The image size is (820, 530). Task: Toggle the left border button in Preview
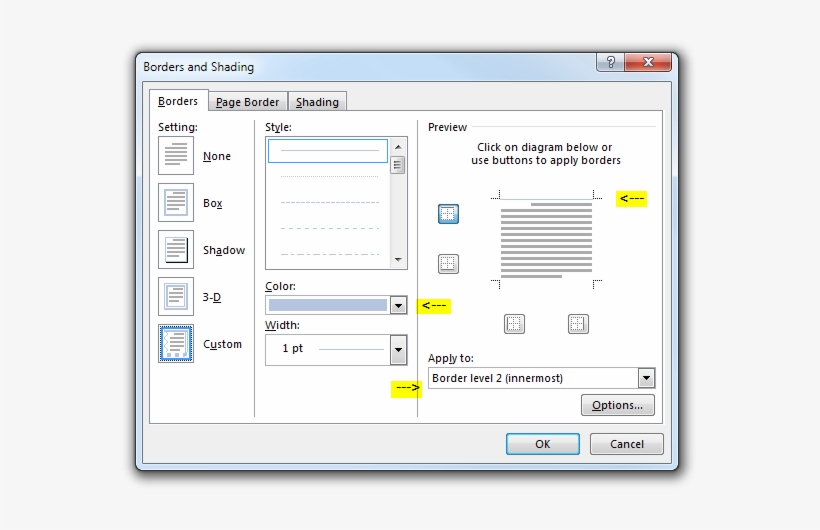point(514,324)
